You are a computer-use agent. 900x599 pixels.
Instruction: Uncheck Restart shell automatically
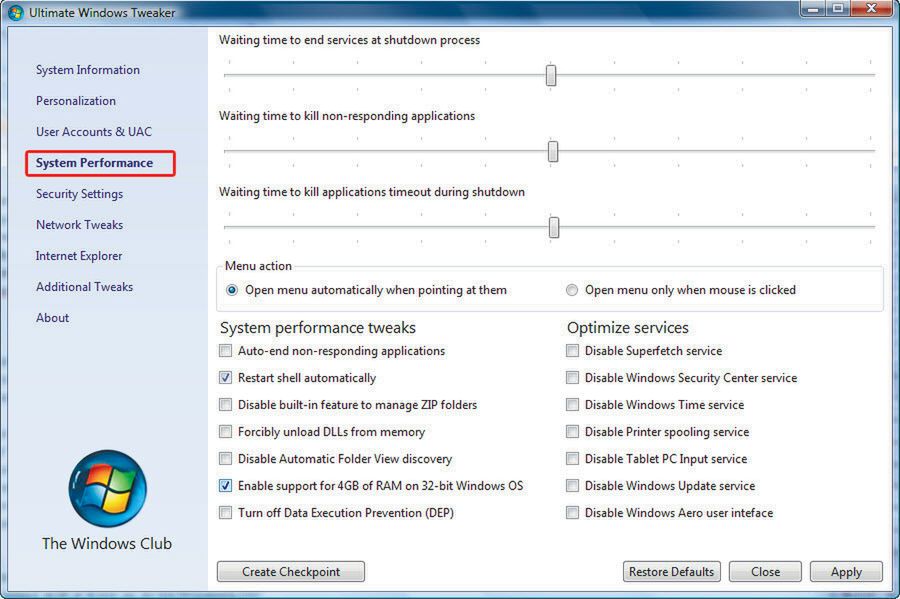226,378
